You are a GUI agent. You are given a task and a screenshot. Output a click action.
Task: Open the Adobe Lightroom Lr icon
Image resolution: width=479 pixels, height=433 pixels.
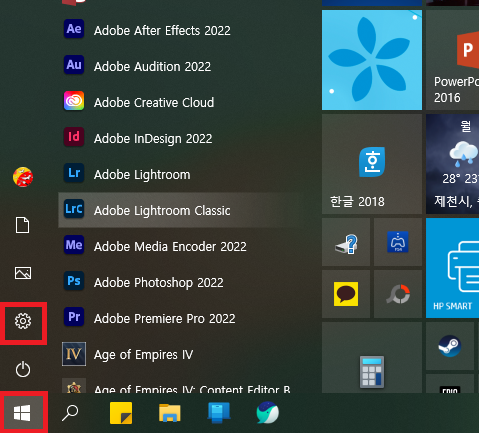tap(74, 173)
